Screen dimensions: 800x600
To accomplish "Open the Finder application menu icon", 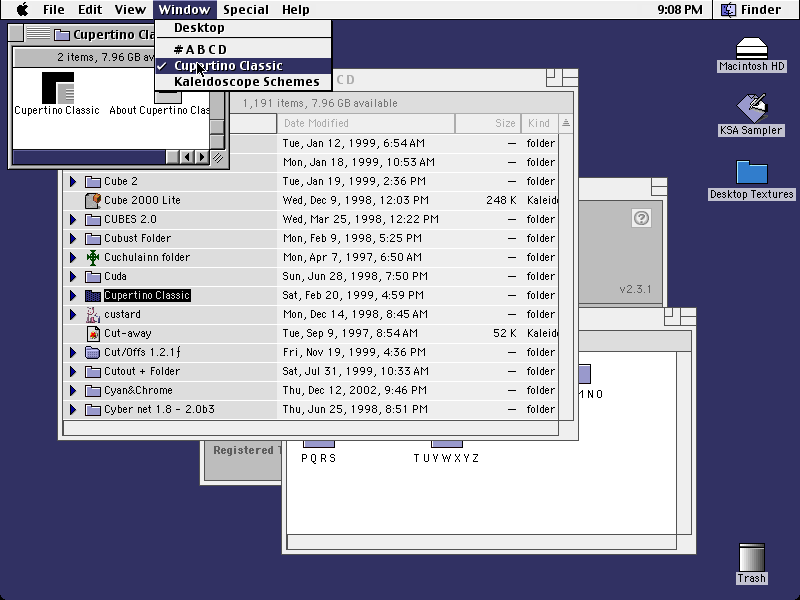I will click(729, 10).
